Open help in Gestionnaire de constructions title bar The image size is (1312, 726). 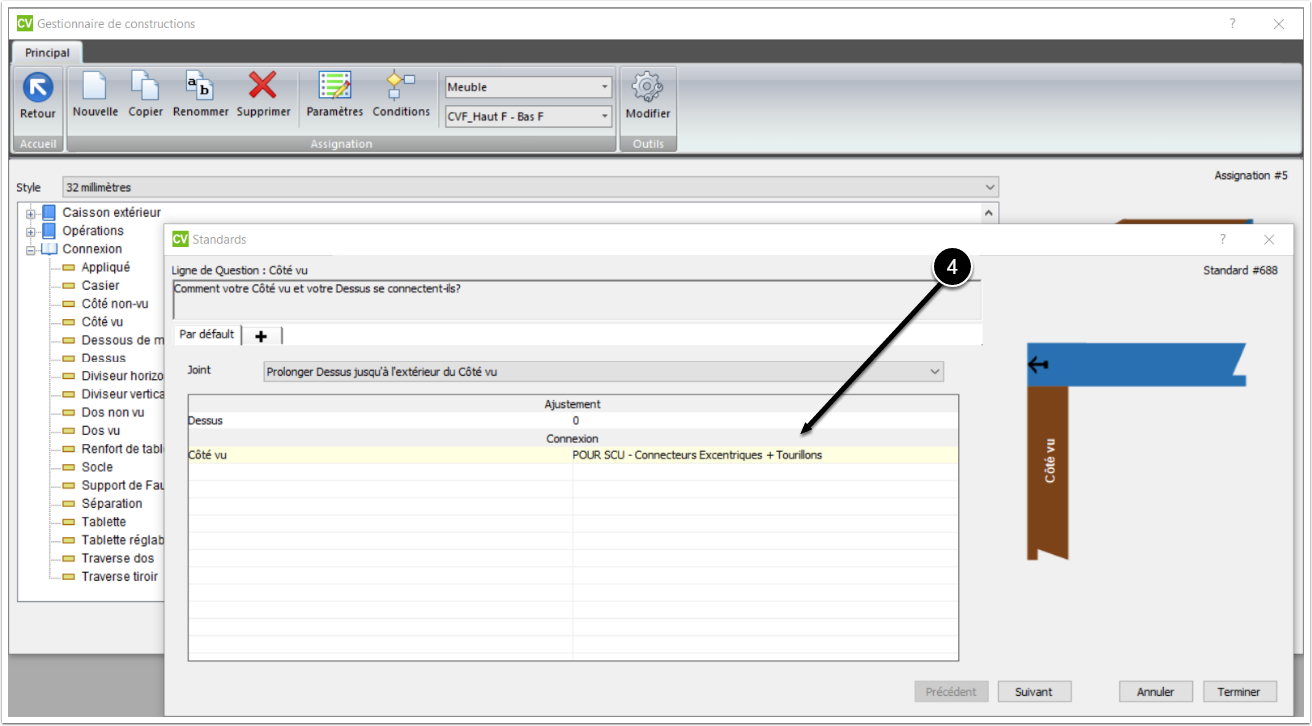[1232, 23]
